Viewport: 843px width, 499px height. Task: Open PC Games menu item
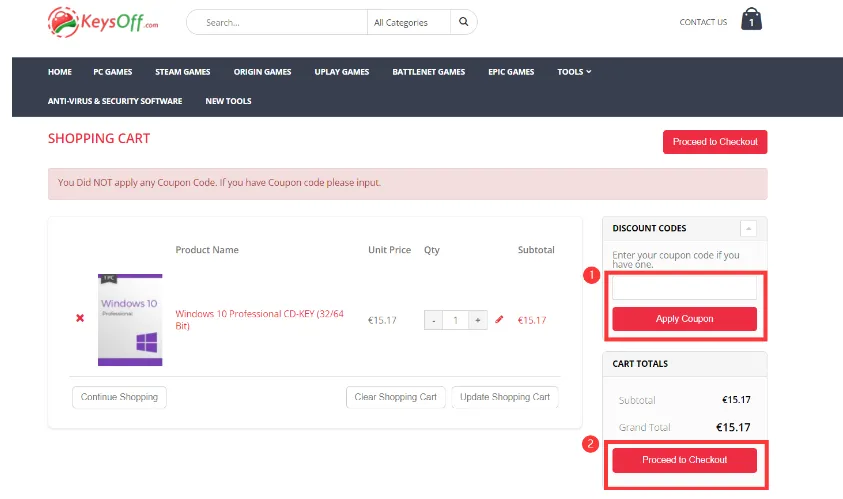click(x=112, y=72)
